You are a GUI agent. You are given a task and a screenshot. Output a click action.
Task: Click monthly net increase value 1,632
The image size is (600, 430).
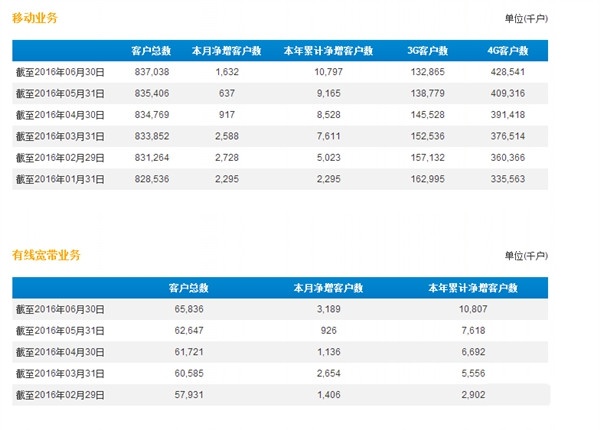[227, 72]
